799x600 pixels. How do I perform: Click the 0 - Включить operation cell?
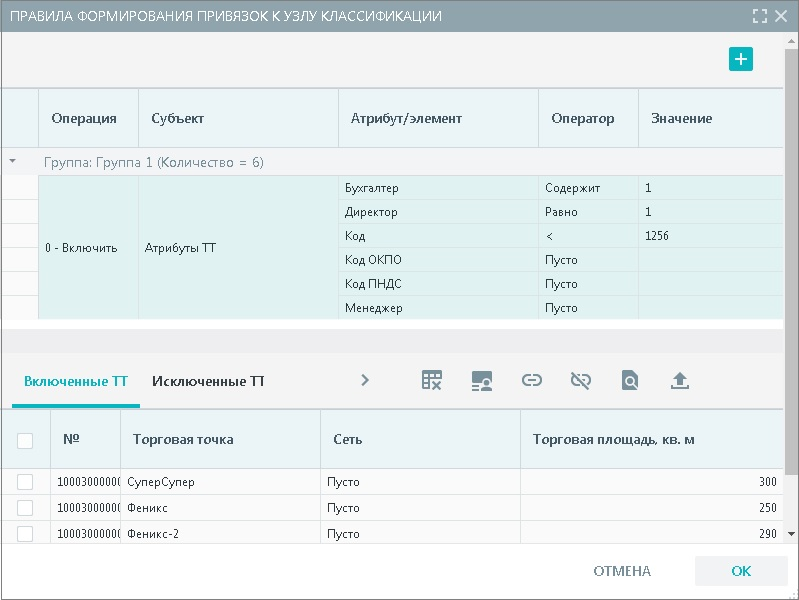point(89,248)
